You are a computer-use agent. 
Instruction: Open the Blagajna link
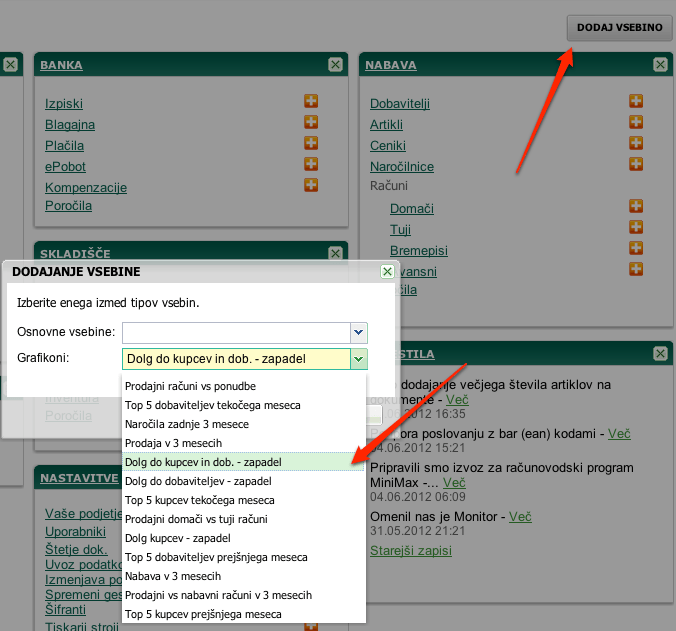[x=70, y=125]
